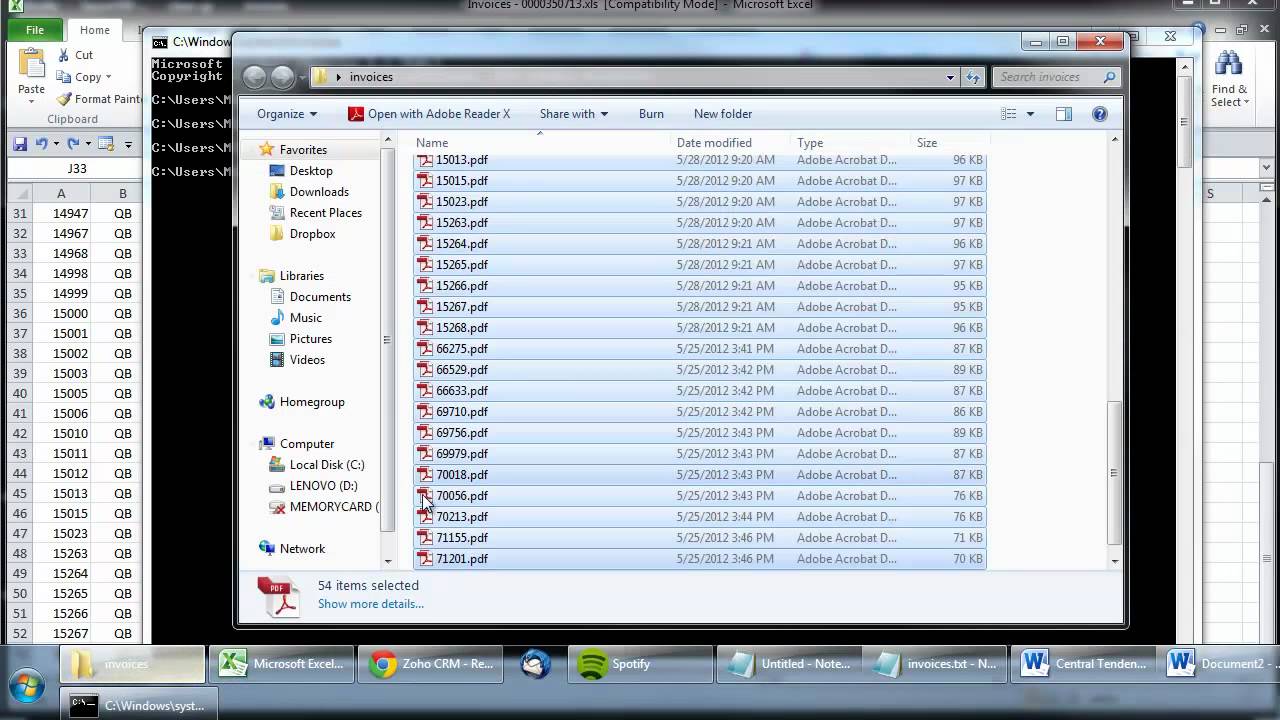
Task: Click the PDF icon of 71201.pdf
Action: 425,559
